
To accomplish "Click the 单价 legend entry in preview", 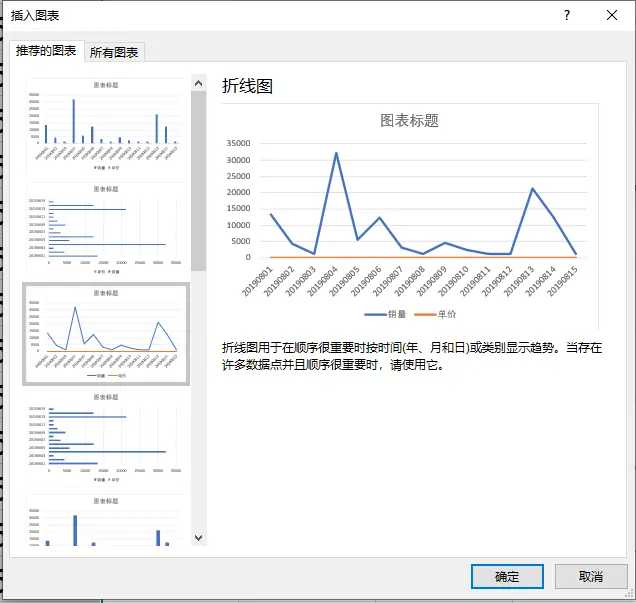I will point(435,314).
